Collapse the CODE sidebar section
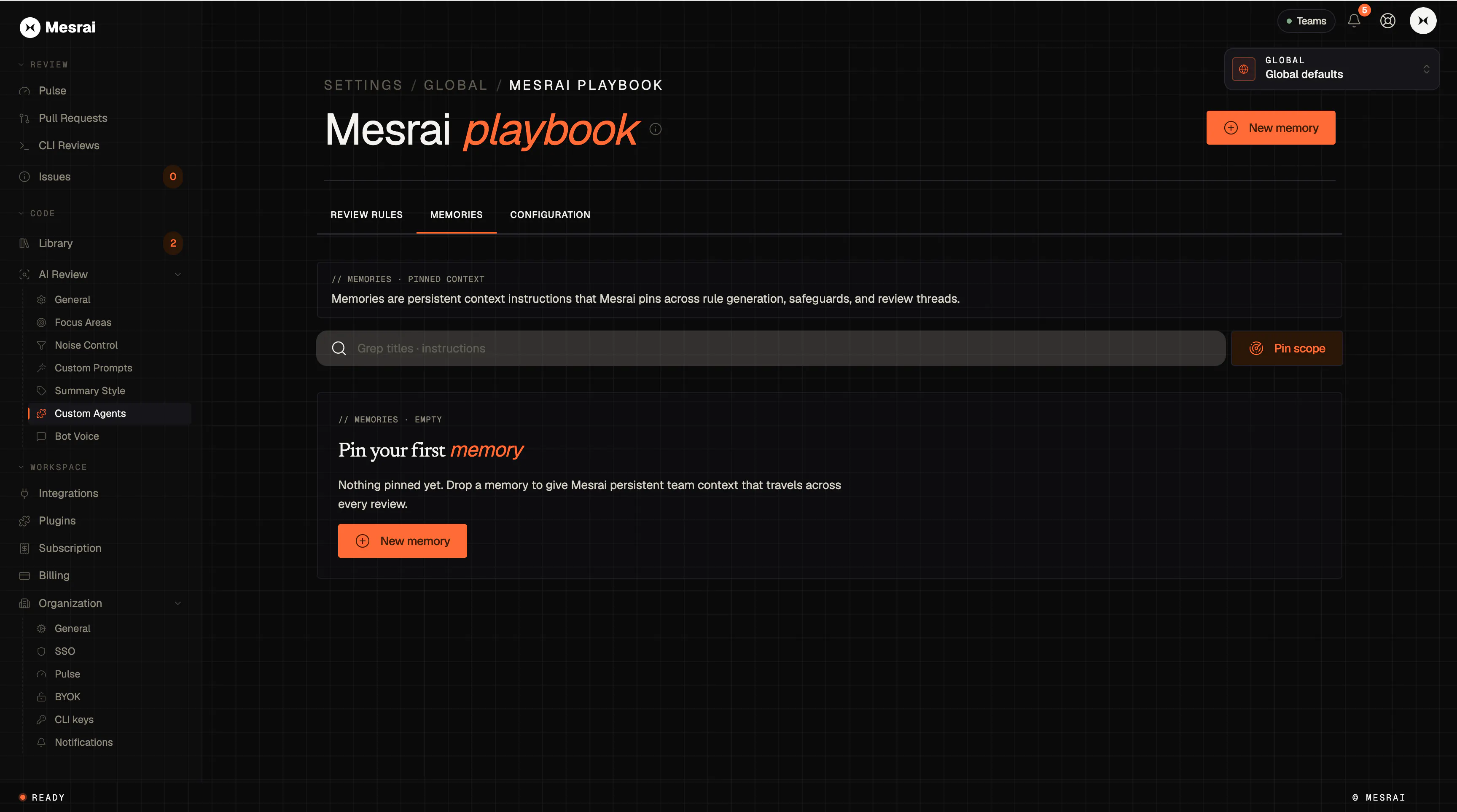 37,213
